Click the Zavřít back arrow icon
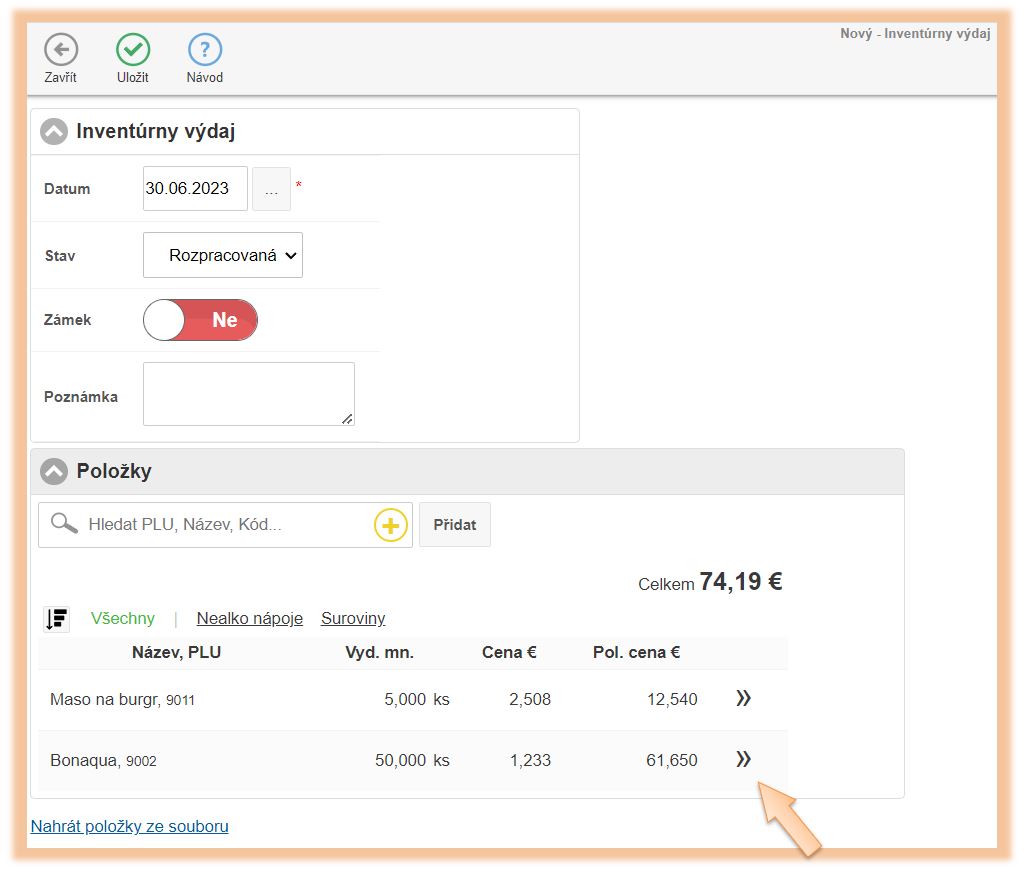Screen dimensions: 1029x877 [60, 50]
